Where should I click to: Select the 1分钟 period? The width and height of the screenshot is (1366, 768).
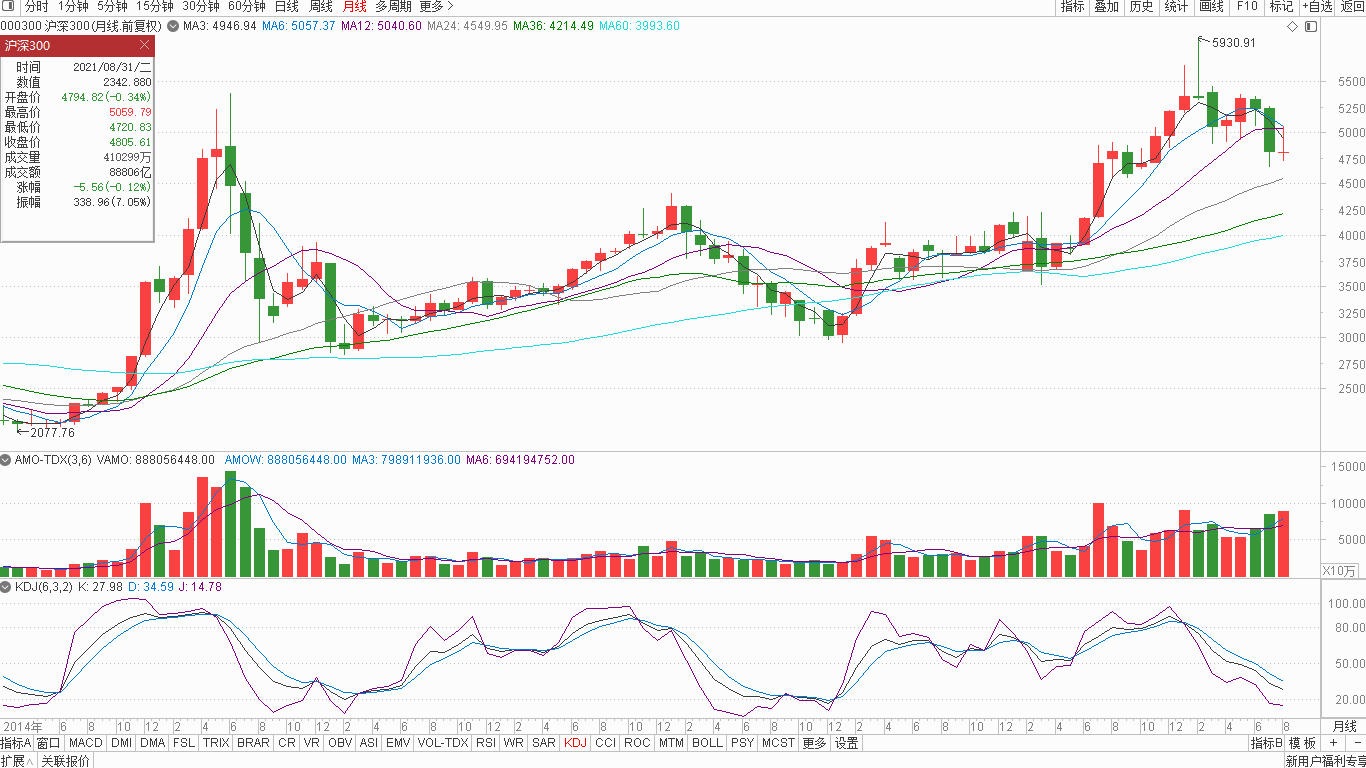(x=73, y=6)
